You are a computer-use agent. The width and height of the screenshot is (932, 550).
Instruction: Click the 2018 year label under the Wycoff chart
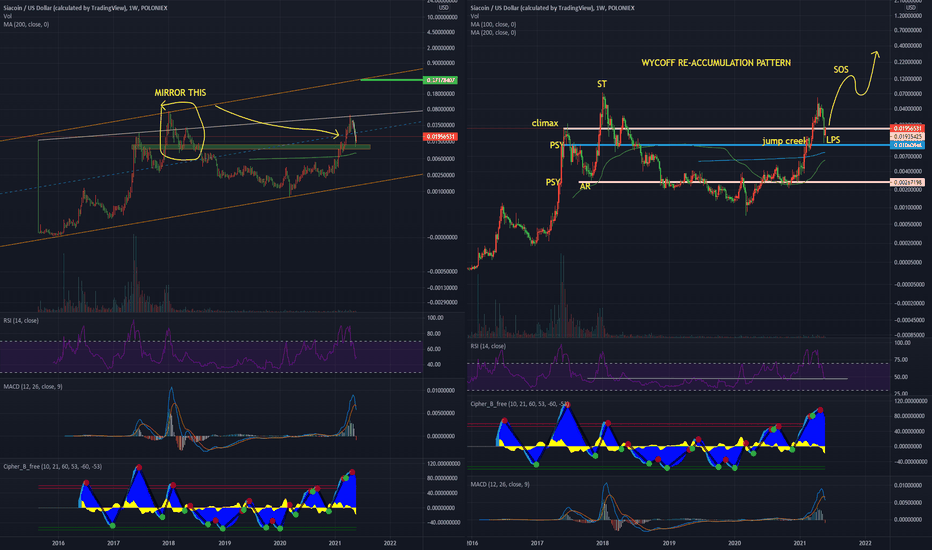pyautogui.click(x=603, y=543)
